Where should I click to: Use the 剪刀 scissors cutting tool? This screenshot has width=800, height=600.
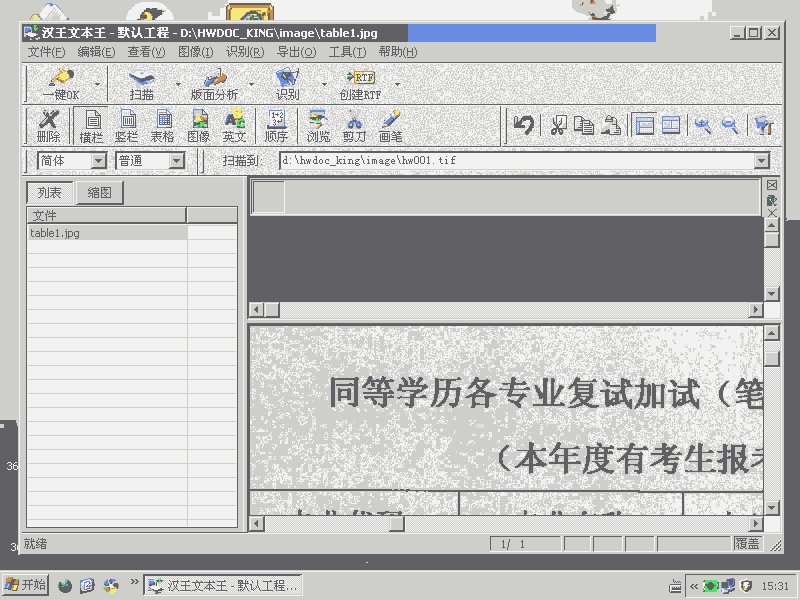(x=355, y=126)
